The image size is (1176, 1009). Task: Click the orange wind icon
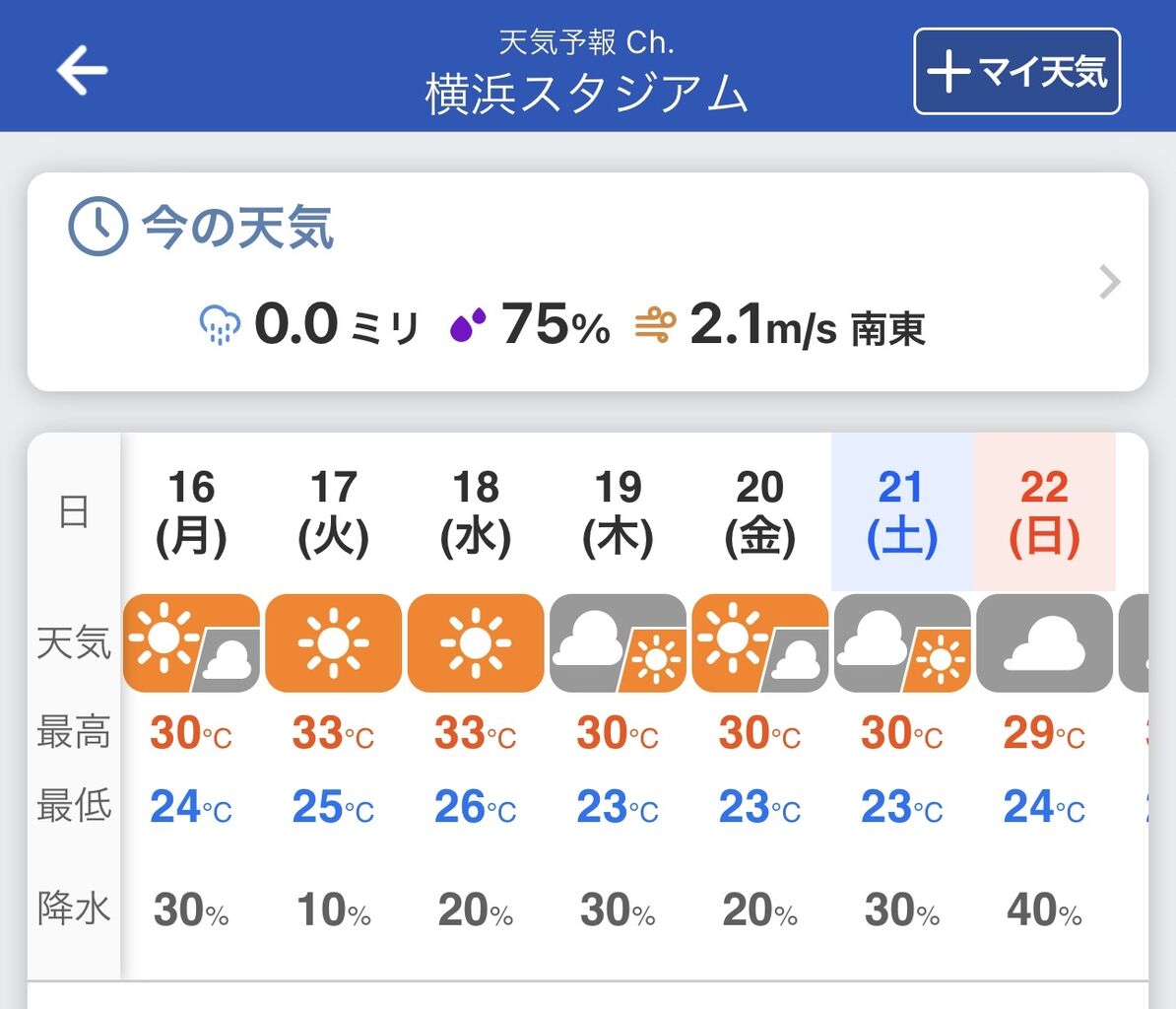coord(656,325)
